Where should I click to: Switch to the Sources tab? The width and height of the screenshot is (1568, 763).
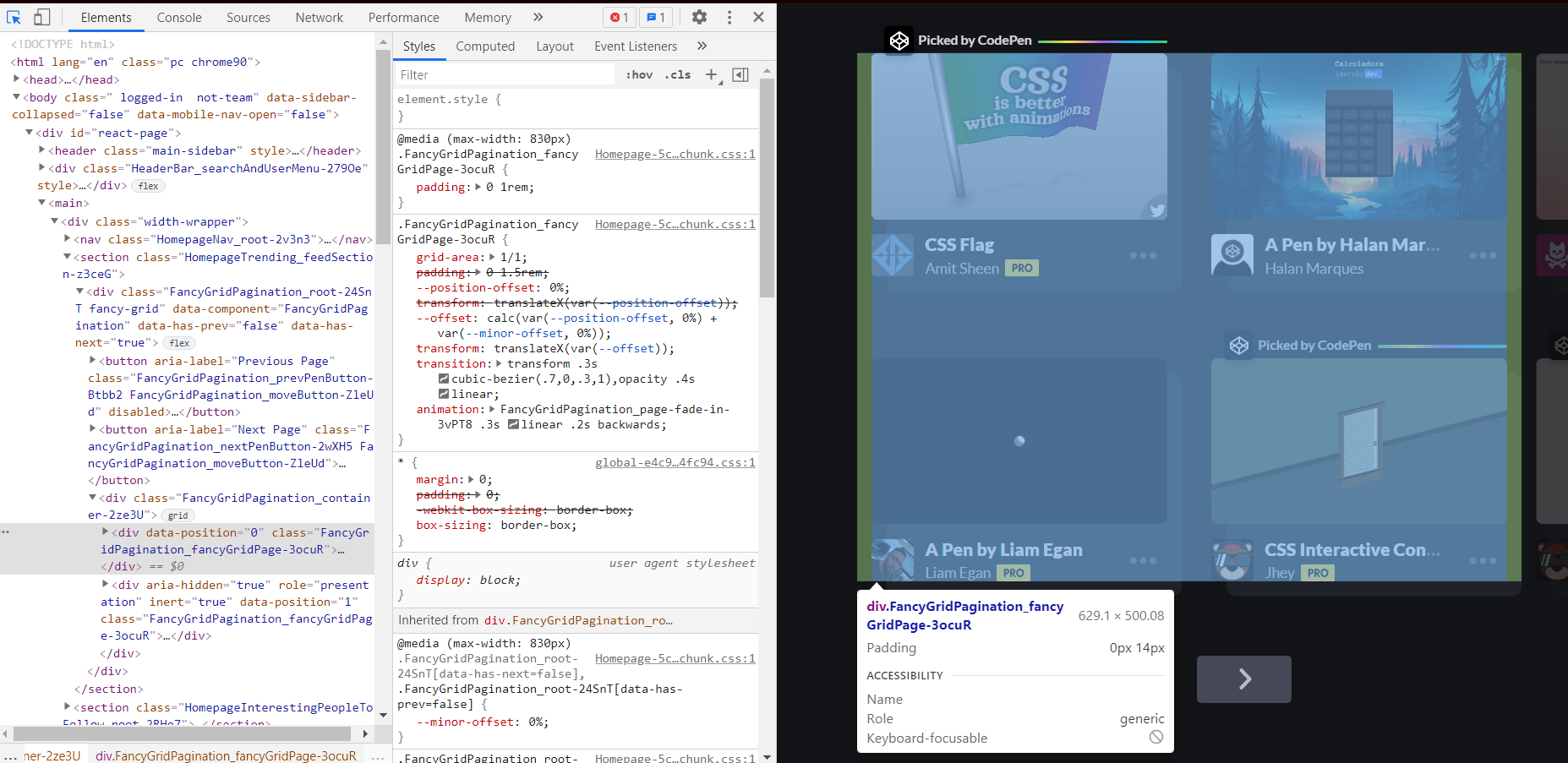[249, 17]
